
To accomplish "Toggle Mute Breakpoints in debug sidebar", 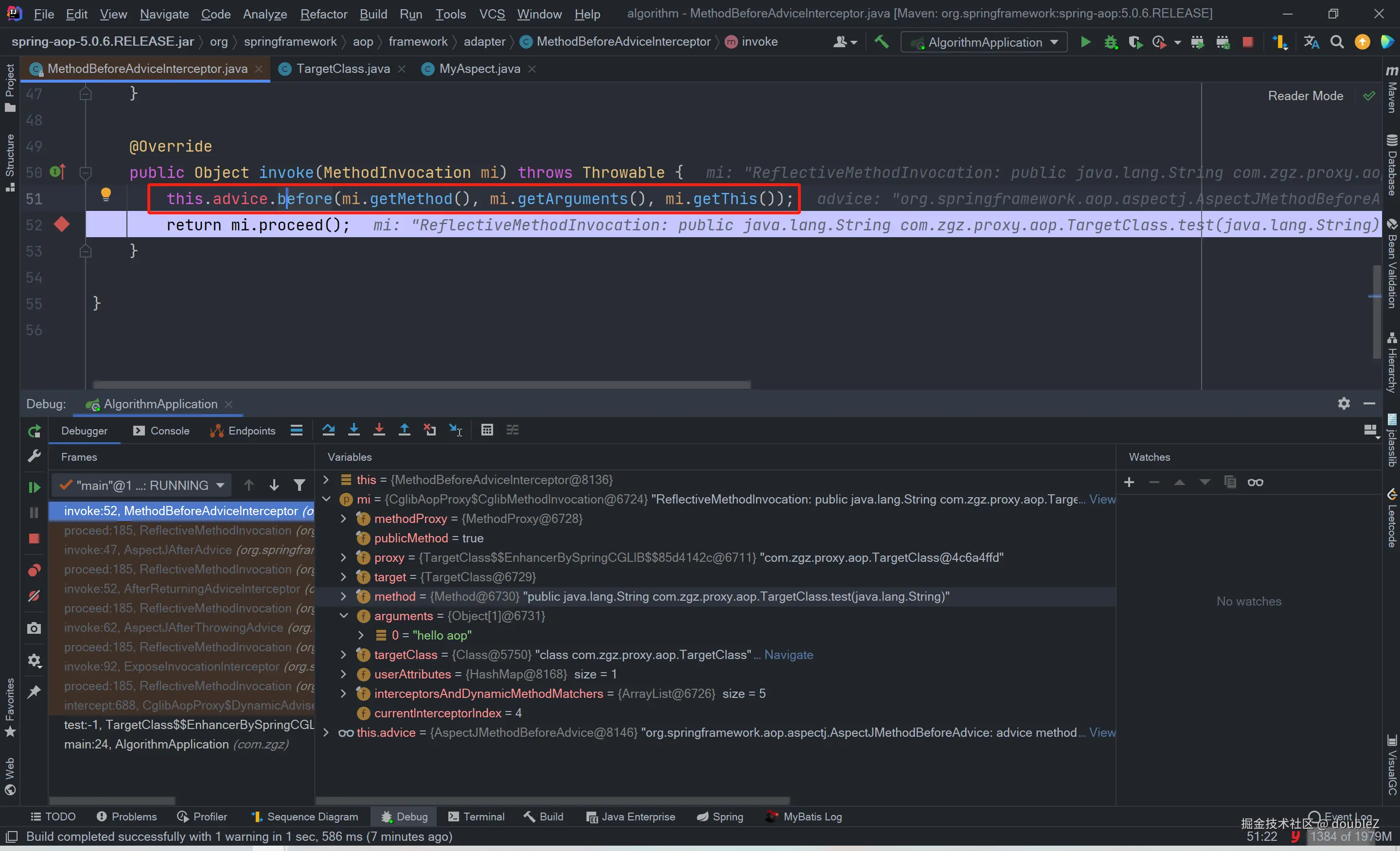I will point(34,596).
